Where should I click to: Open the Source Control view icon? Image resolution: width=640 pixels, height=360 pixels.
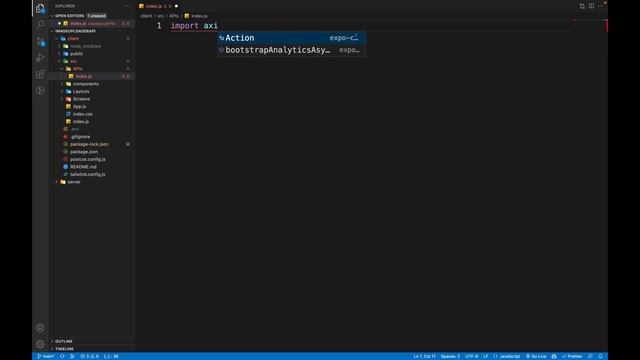click(x=40, y=41)
